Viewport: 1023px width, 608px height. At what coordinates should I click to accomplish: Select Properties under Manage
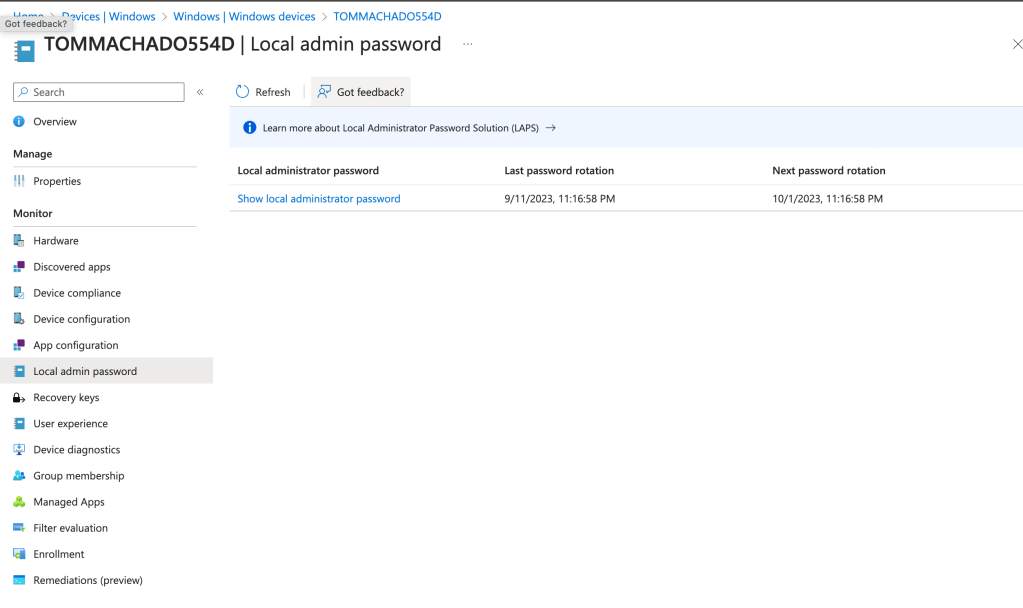coord(57,181)
